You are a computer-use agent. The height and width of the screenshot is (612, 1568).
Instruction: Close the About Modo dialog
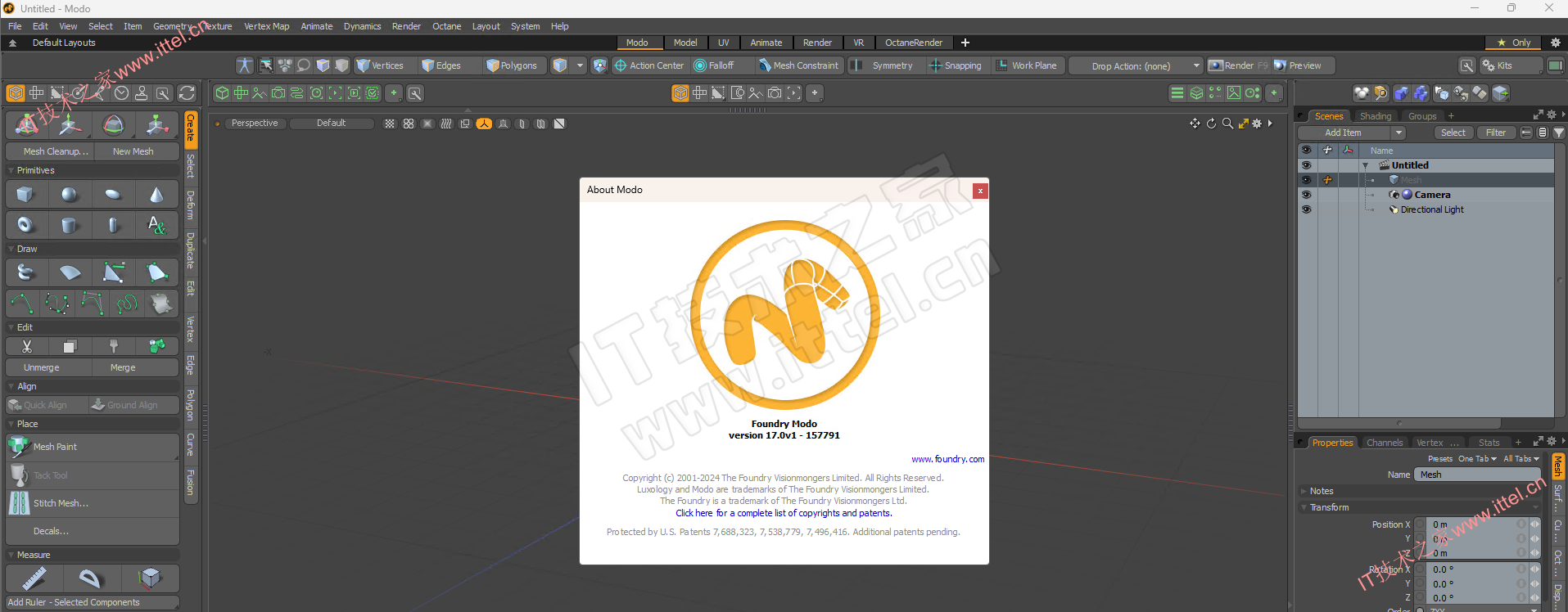980,191
